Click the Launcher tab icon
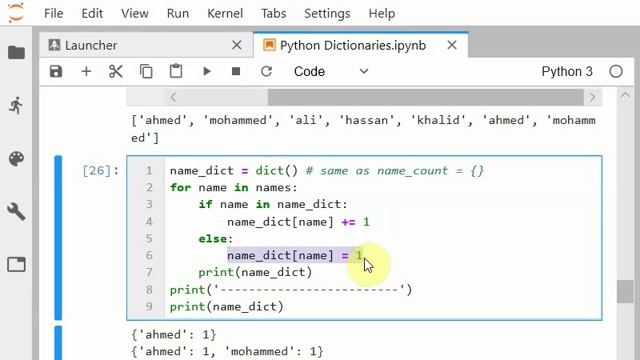 coord(54,45)
